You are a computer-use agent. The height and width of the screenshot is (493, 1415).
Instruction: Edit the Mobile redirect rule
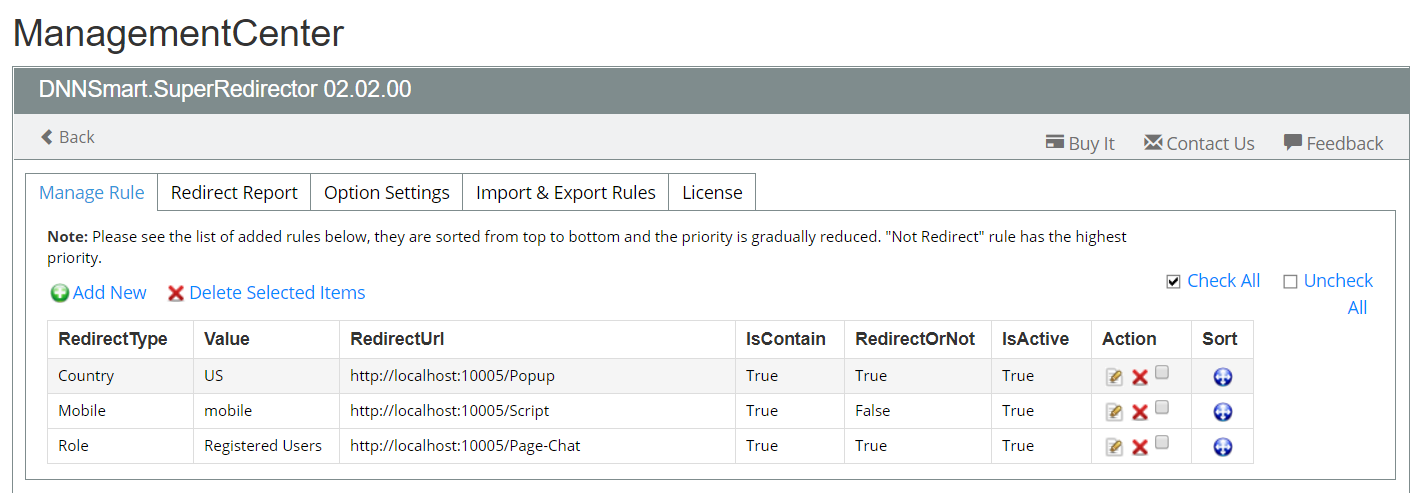point(1114,412)
